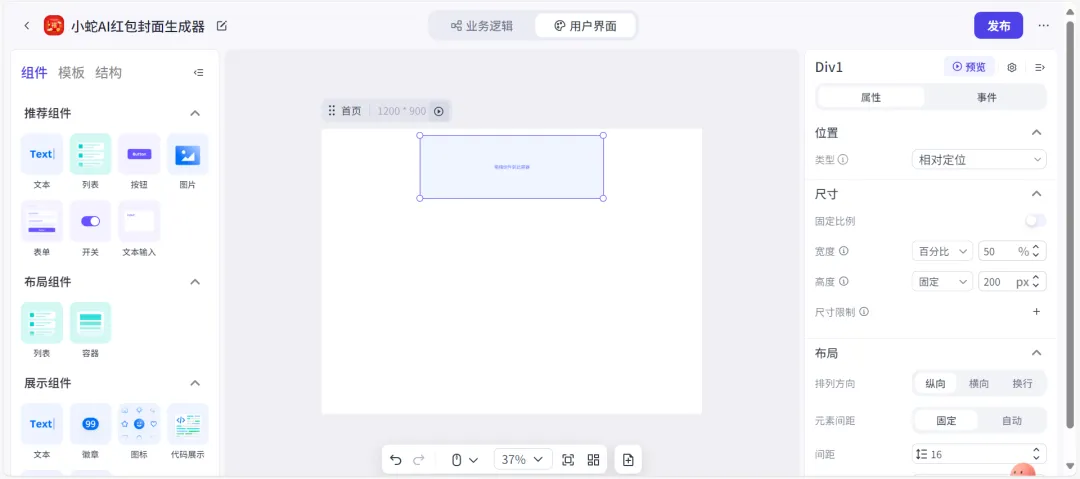Pick the 按钮 component icon

pos(139,154)
